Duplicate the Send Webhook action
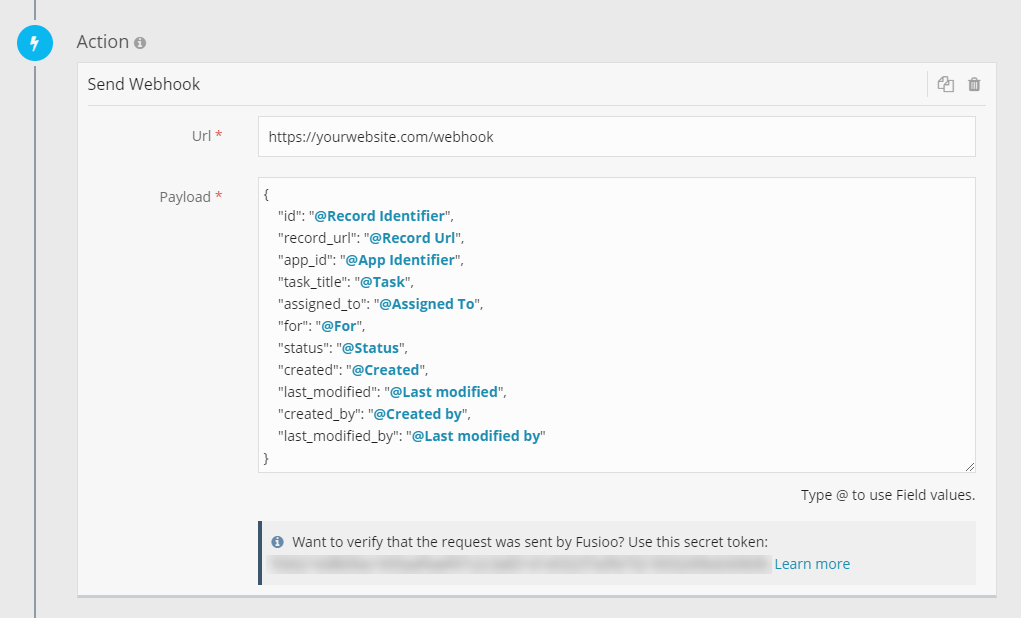The height and width of the screenshot is (618, 1021). (x=945, y=84)
